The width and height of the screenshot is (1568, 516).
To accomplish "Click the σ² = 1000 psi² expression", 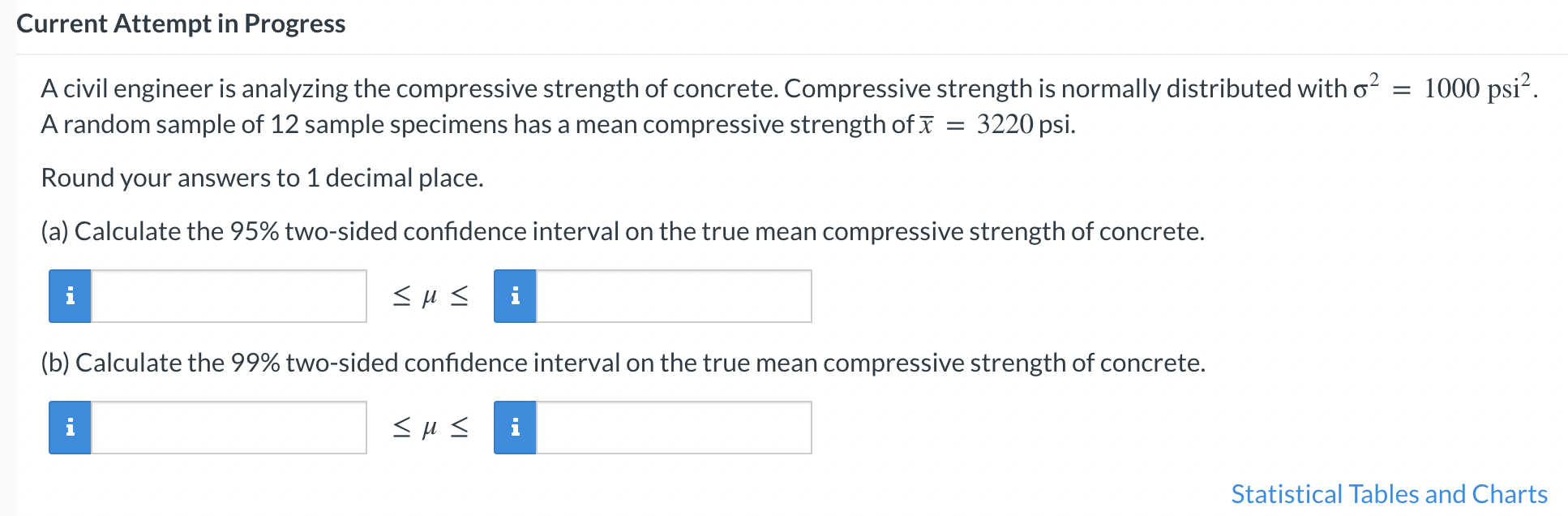I will coord(1446,86).
